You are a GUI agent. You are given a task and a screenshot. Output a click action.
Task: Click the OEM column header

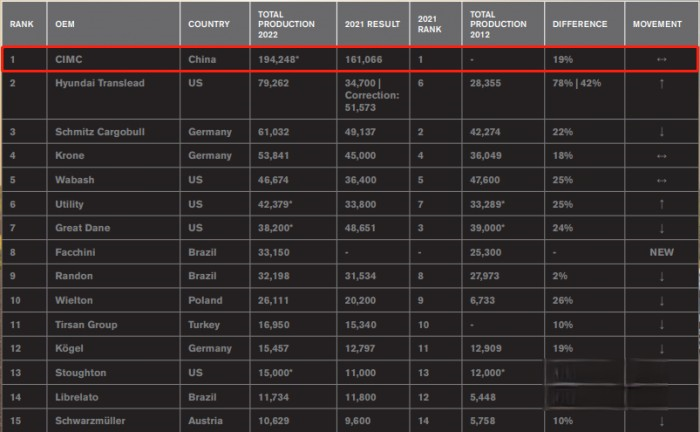66,23
